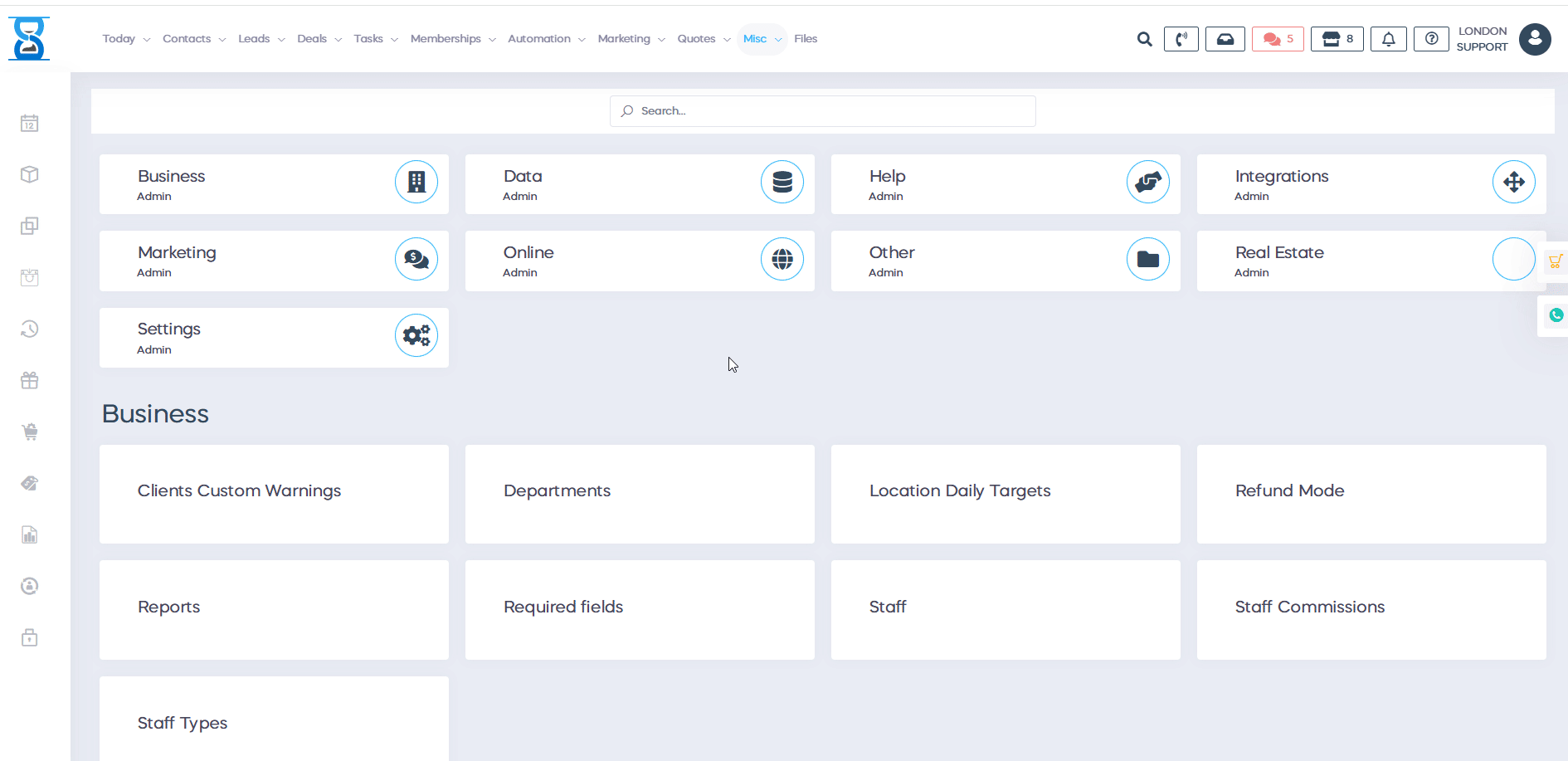1568x761 pixels.
Task: Open chat messages with 5 unread
Action: tap(1278, 39)
